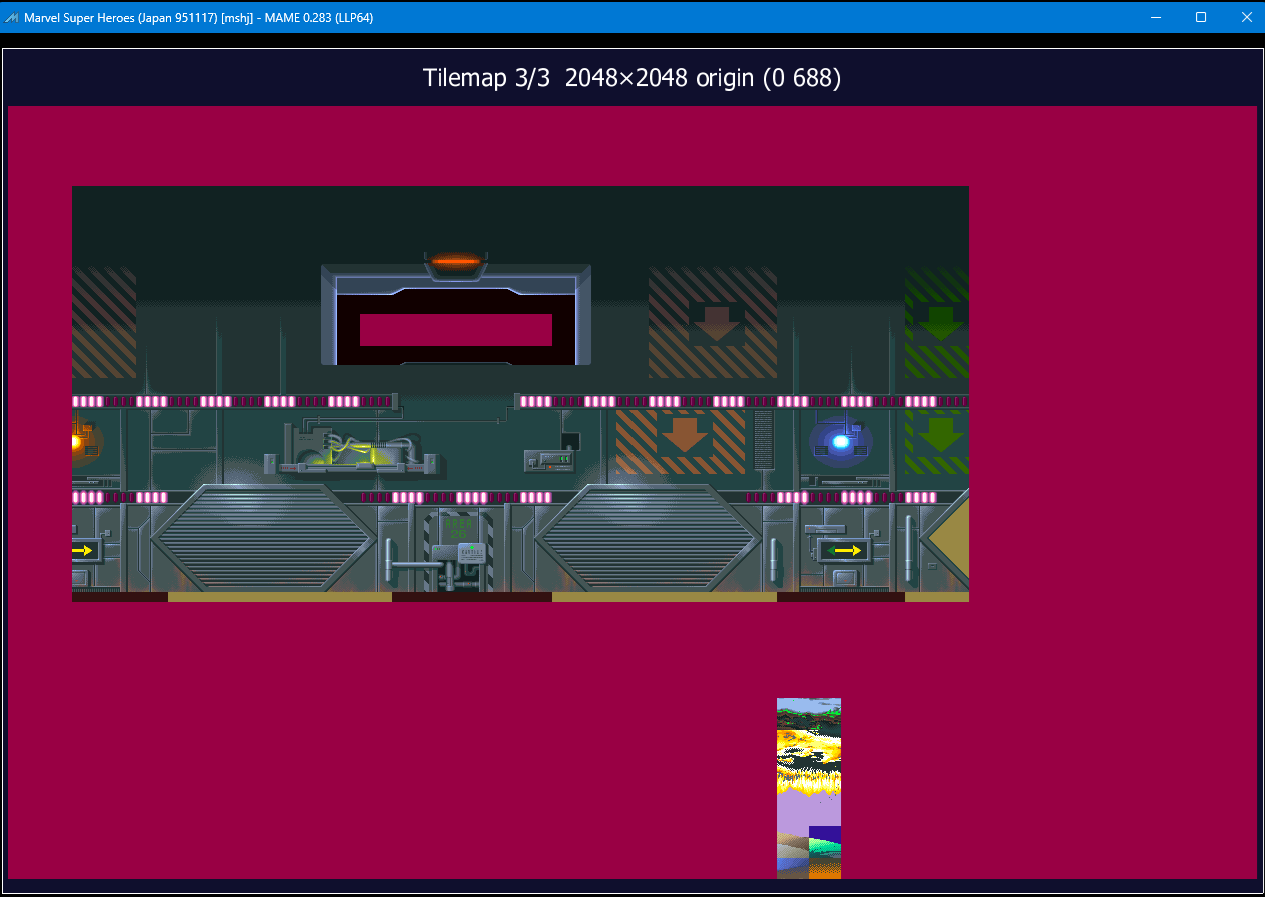This screenshot has height=897, width=1265.
Task: Click the Marvel Super Heroes window title
Action: (x=199, y=17)
